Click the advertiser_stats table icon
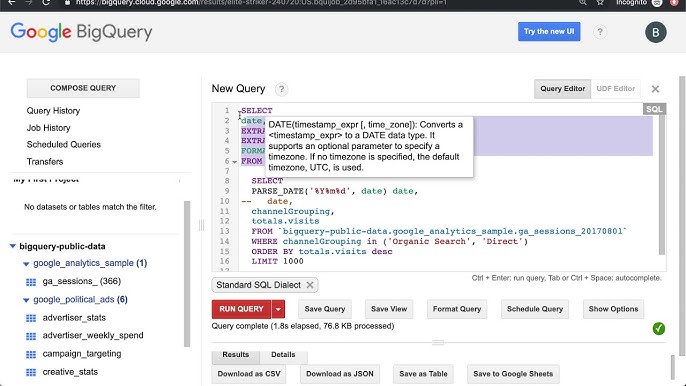The image size is (686, 386). 31,318
